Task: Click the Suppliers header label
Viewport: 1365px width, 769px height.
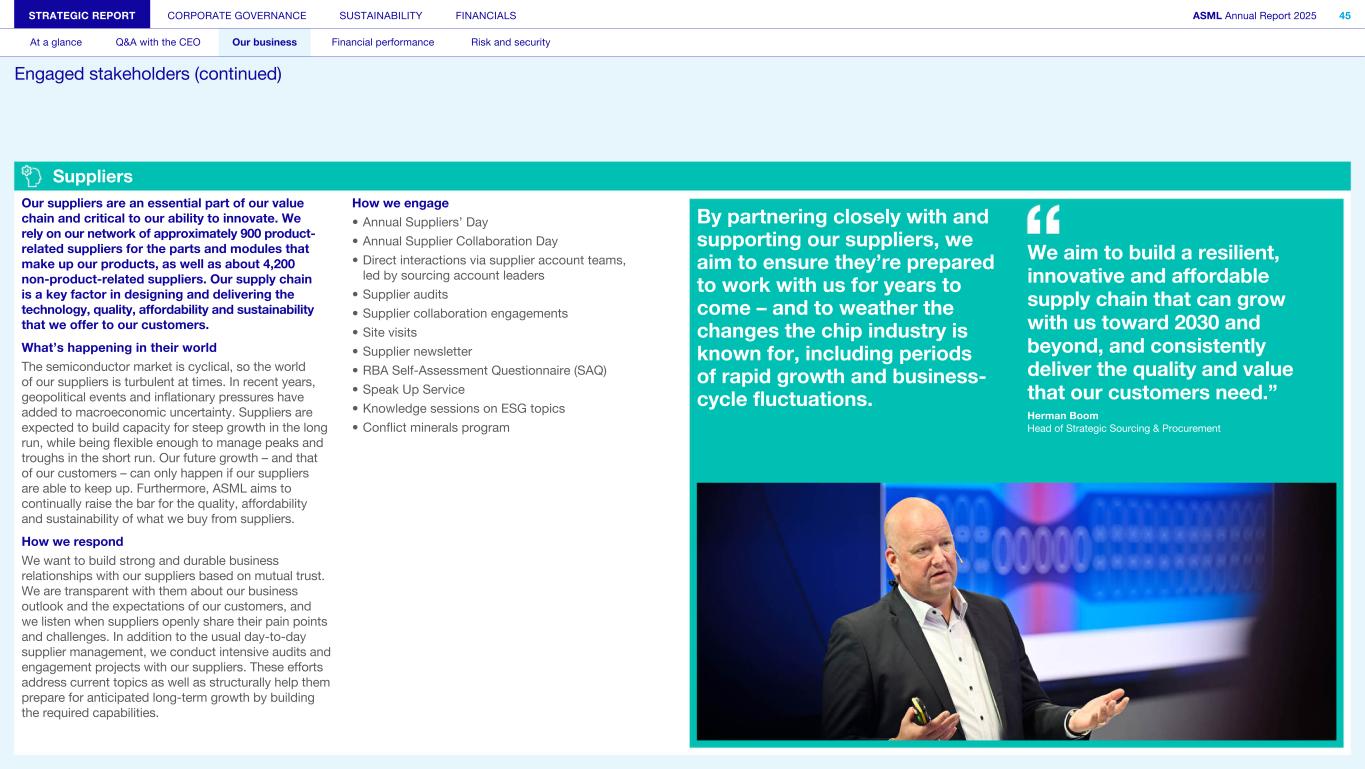Action: point(92,177)
